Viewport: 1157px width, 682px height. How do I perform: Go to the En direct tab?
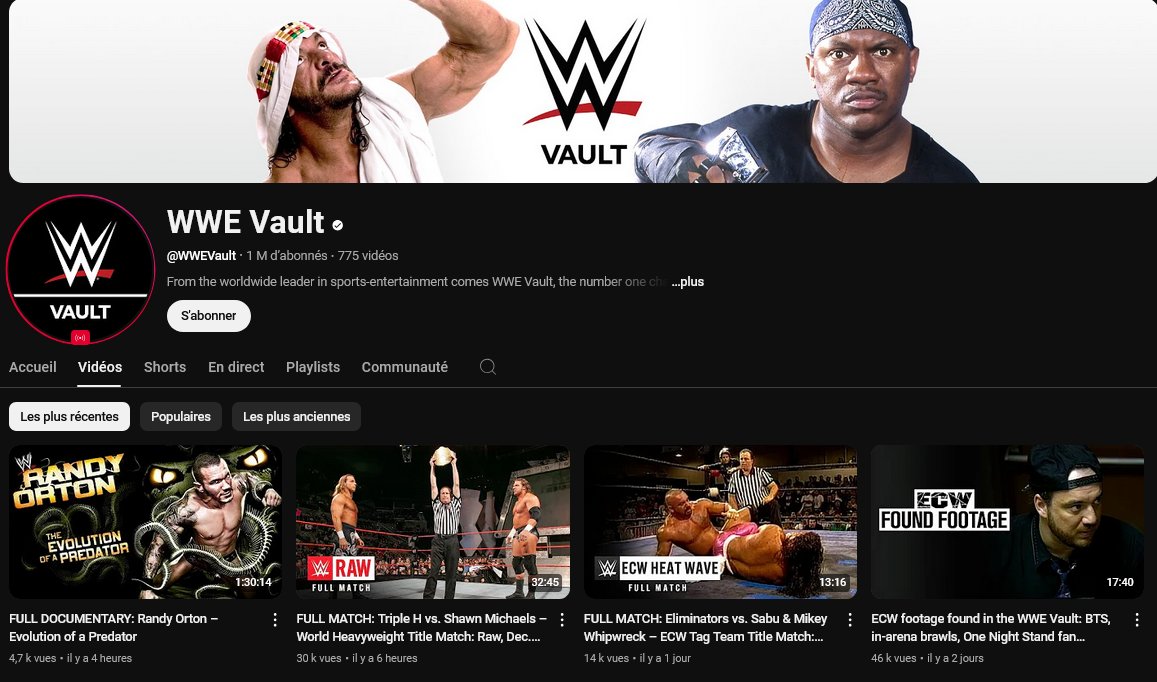(x=236, y=367)
